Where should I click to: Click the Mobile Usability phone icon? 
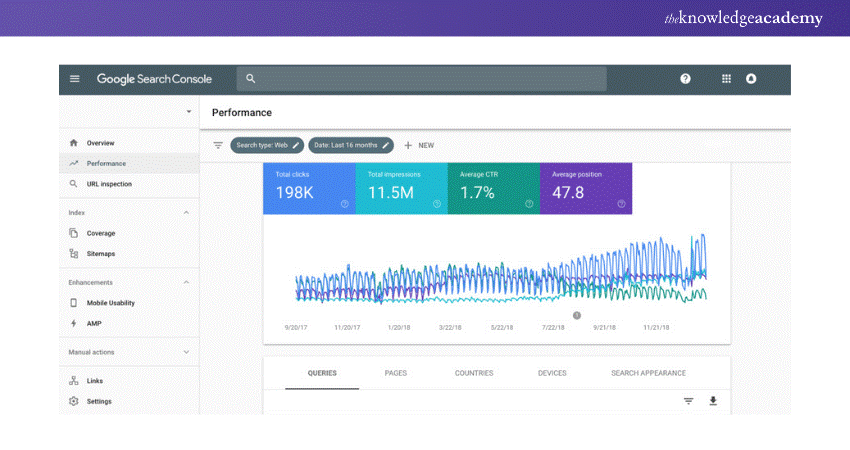point(74,303)
